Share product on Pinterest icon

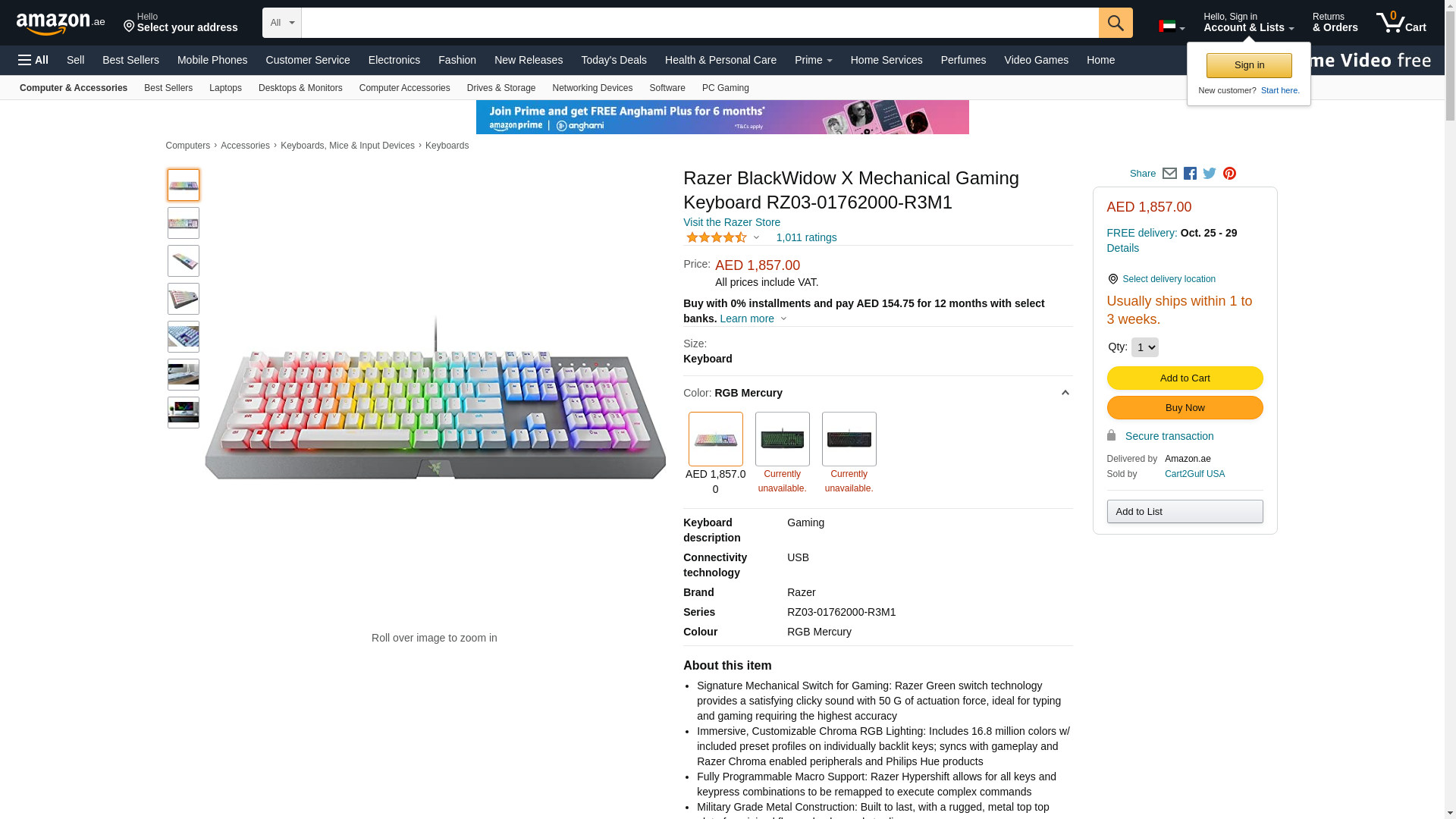1229,174
